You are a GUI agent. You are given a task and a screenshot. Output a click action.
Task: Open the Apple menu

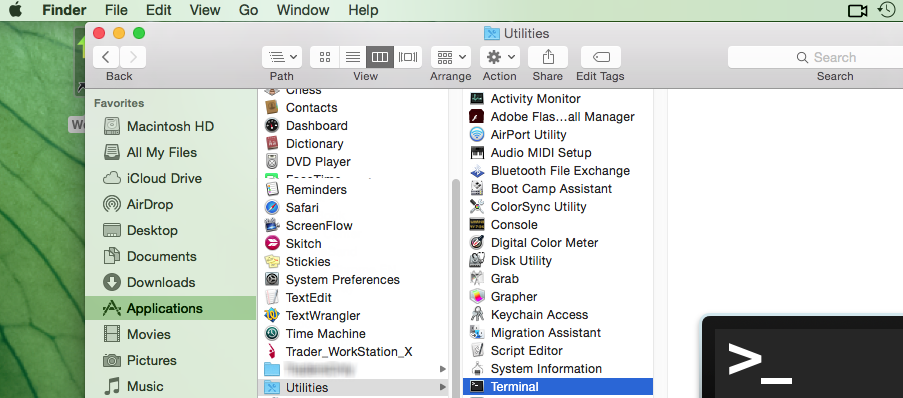coord(16,10)
